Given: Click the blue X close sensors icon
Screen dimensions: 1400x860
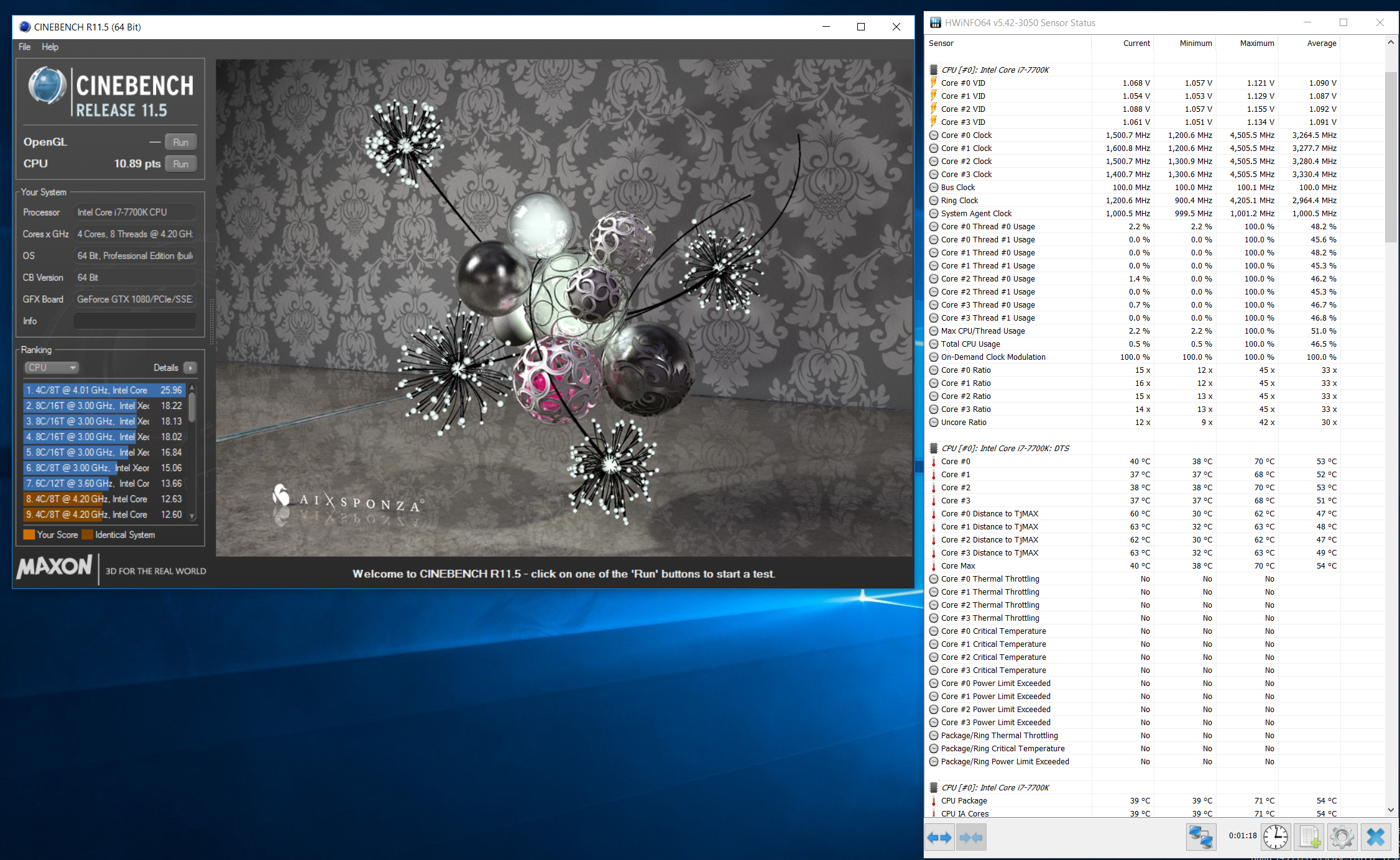Looking at the screenshot, I should pos(1376,837).
